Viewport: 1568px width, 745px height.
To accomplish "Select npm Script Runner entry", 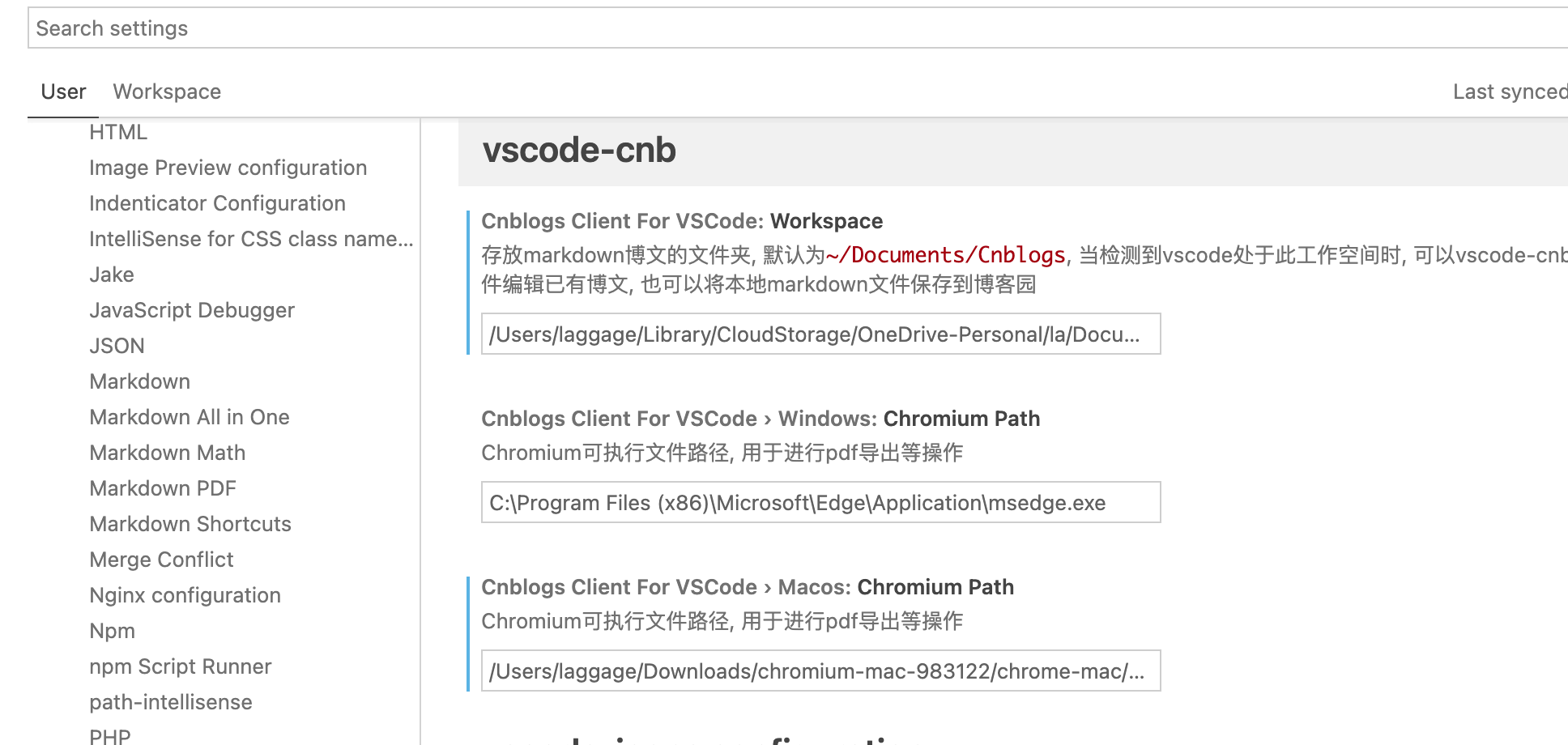I will [x=180, y=666].
